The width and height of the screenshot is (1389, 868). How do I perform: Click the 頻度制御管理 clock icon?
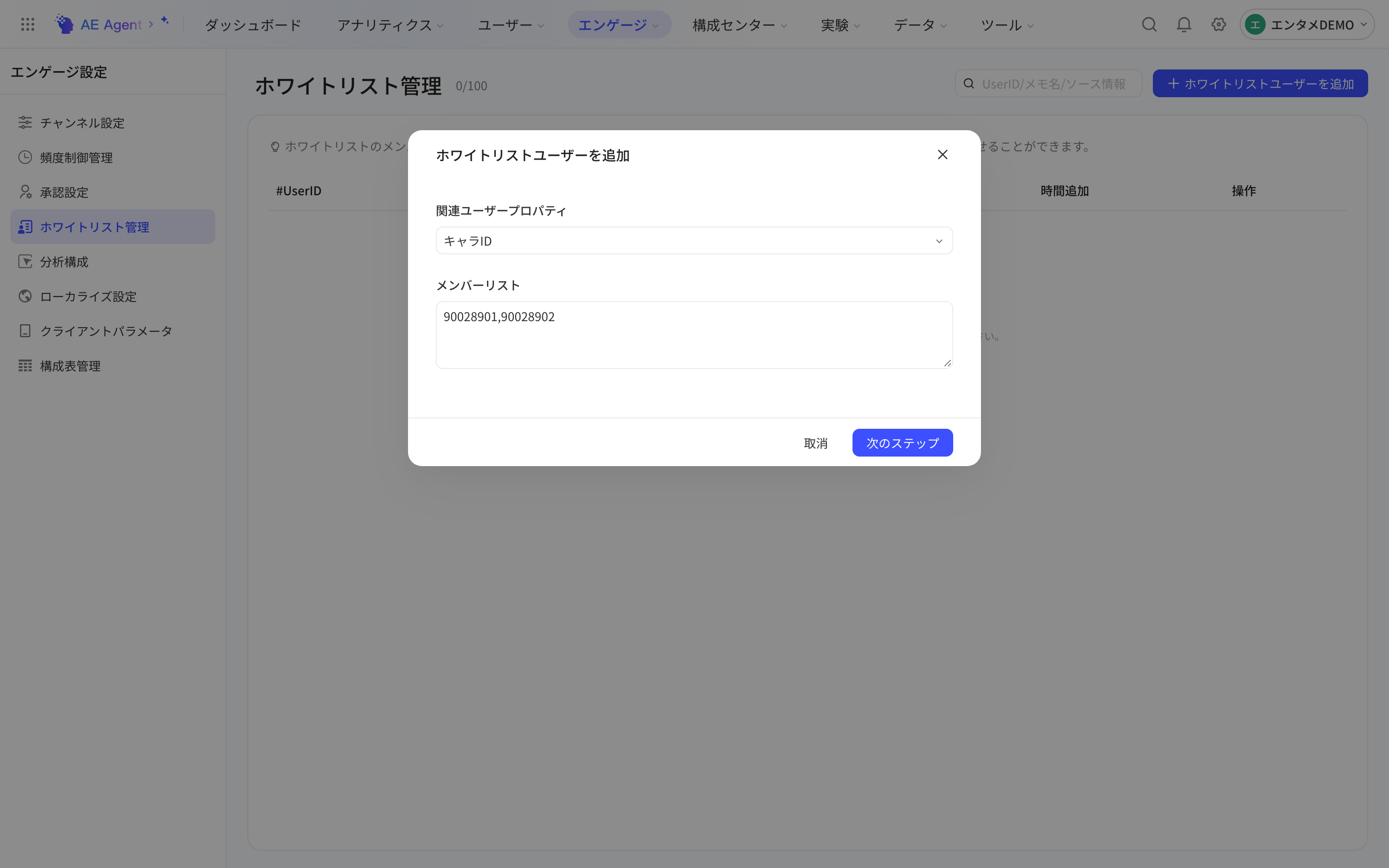[x=25, y=157]
